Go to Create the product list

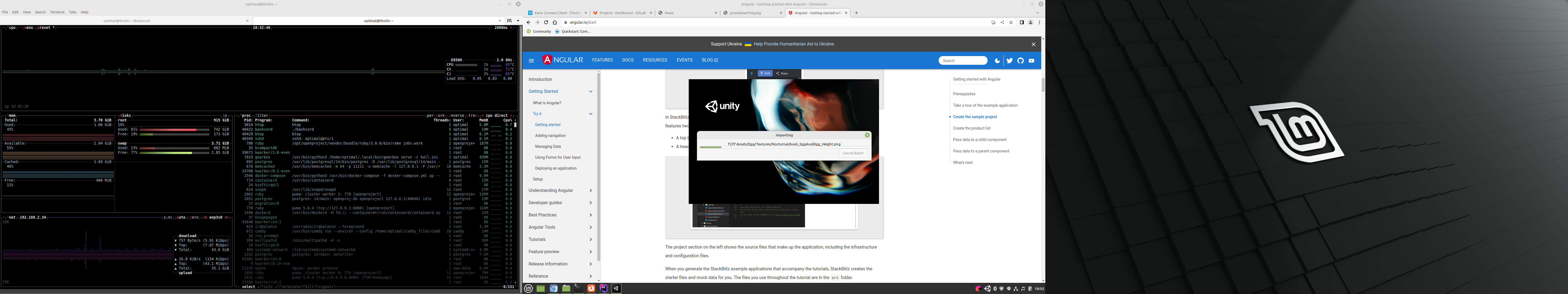tap(972, 128)
